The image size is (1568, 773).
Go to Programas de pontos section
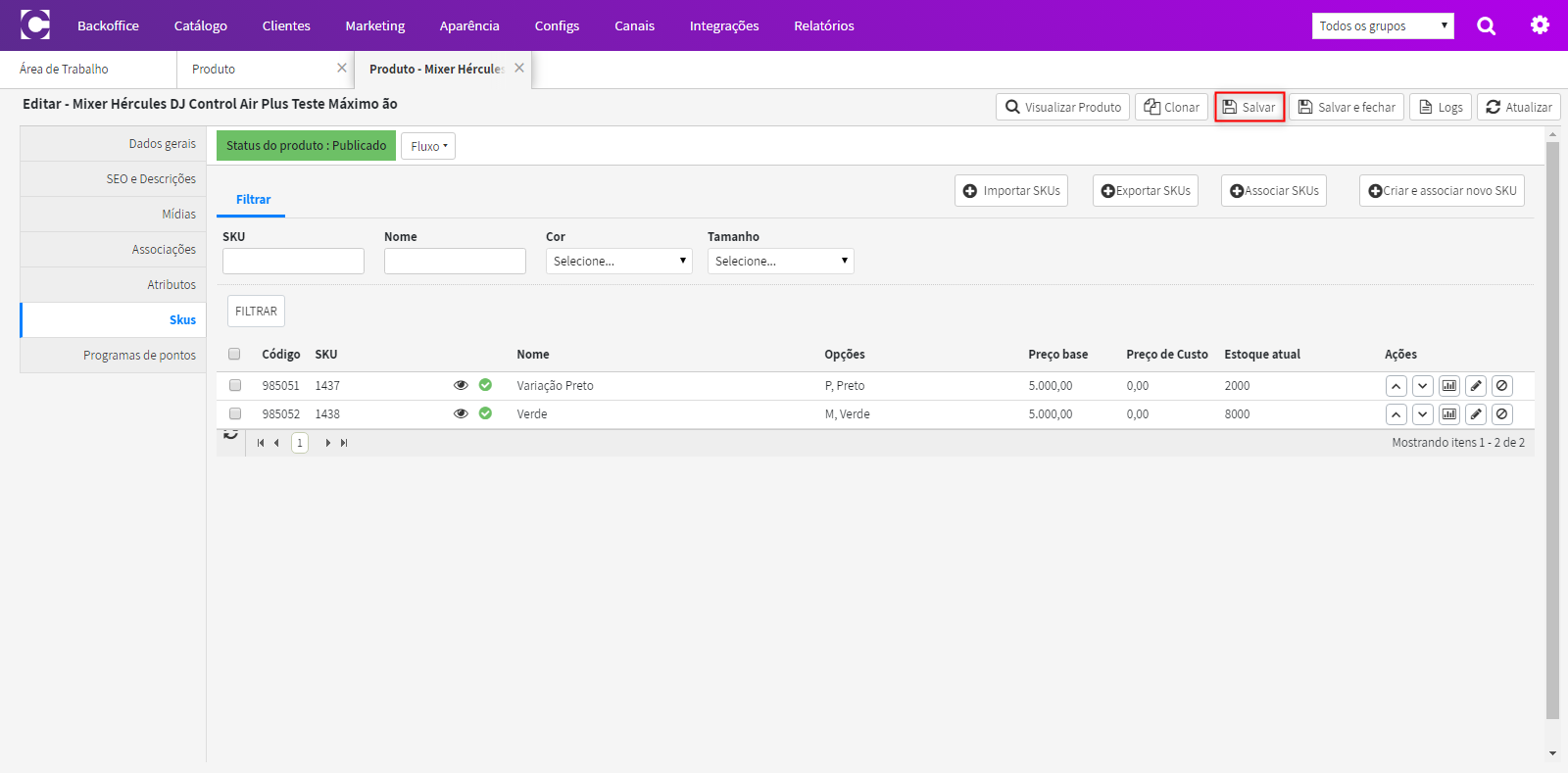point(113,356)
